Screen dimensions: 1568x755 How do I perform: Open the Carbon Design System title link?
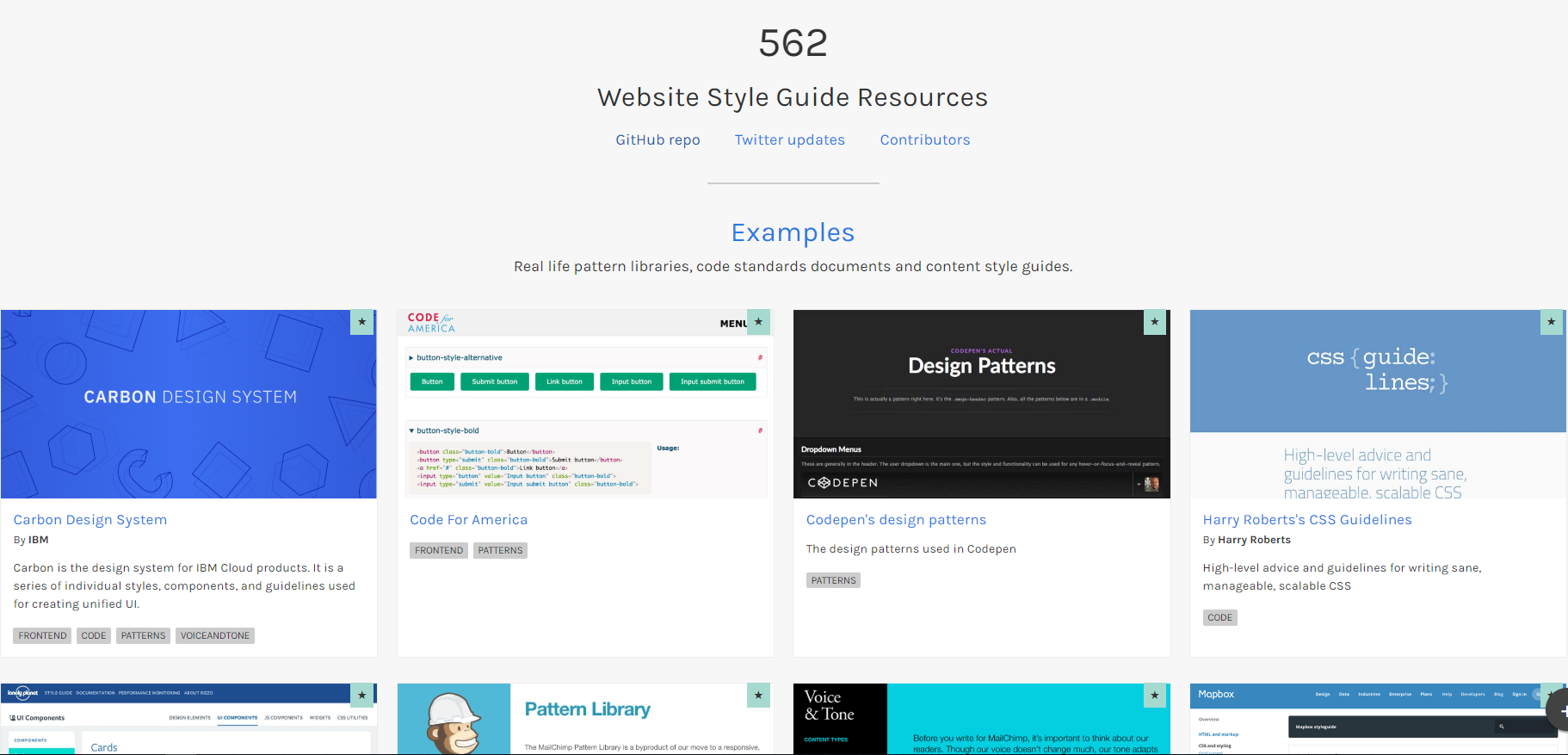[90, 520]
